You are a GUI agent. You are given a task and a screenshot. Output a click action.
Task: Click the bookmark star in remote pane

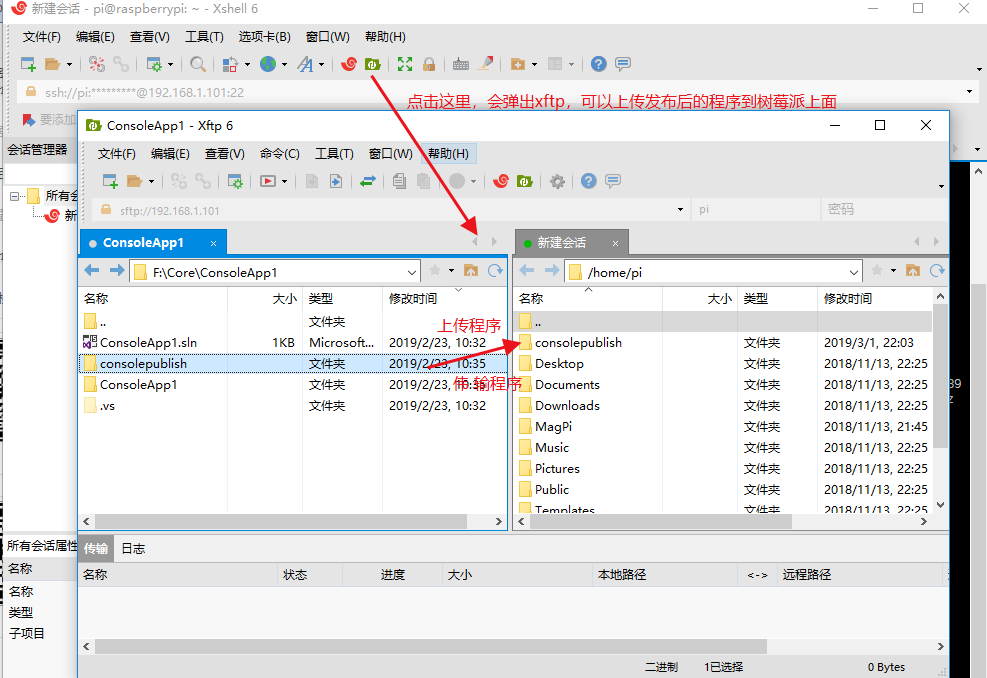click(x=877, y=271)
